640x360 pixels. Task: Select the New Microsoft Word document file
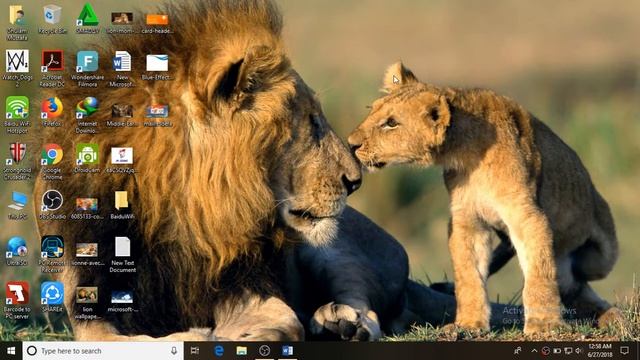122,69
